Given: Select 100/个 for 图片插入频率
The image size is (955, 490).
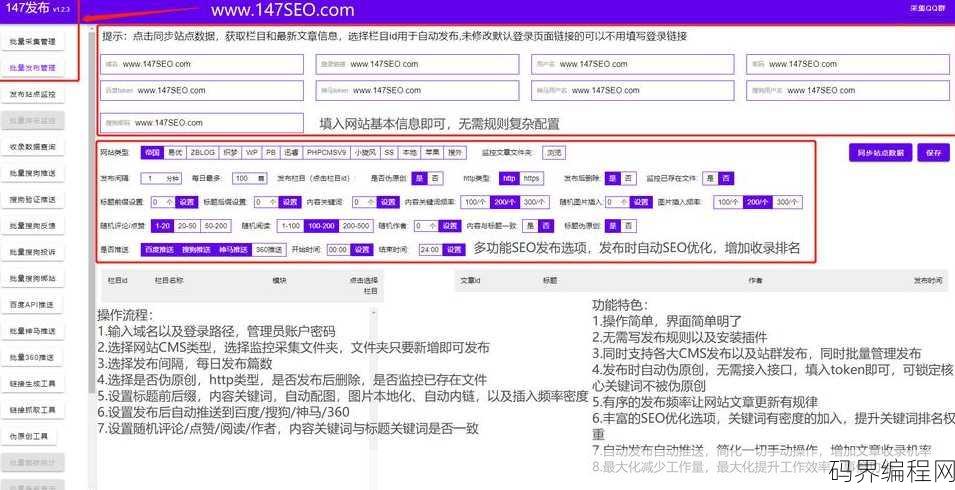Looking at the screenshot, I should 728,202.
